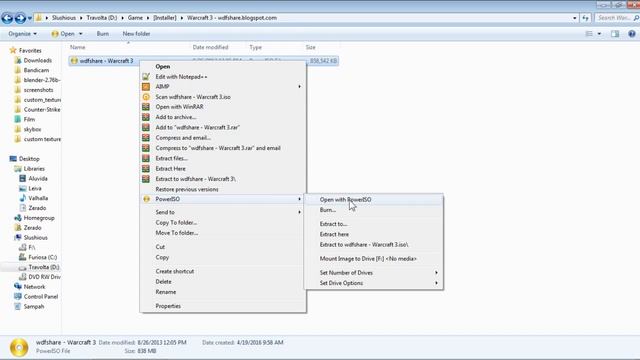Open the view options dropdown arrow
This screenshot has width=640, height=360.
(599, 34)
